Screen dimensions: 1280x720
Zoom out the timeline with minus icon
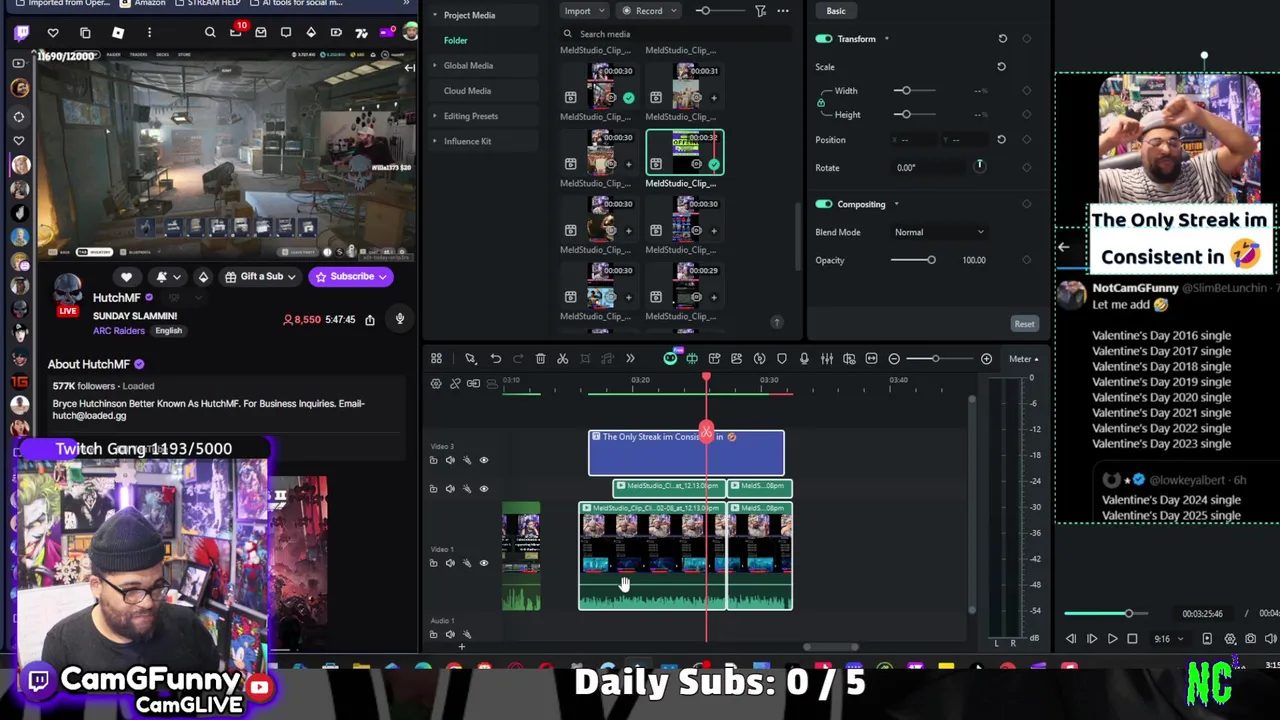(x=894, y=358)
